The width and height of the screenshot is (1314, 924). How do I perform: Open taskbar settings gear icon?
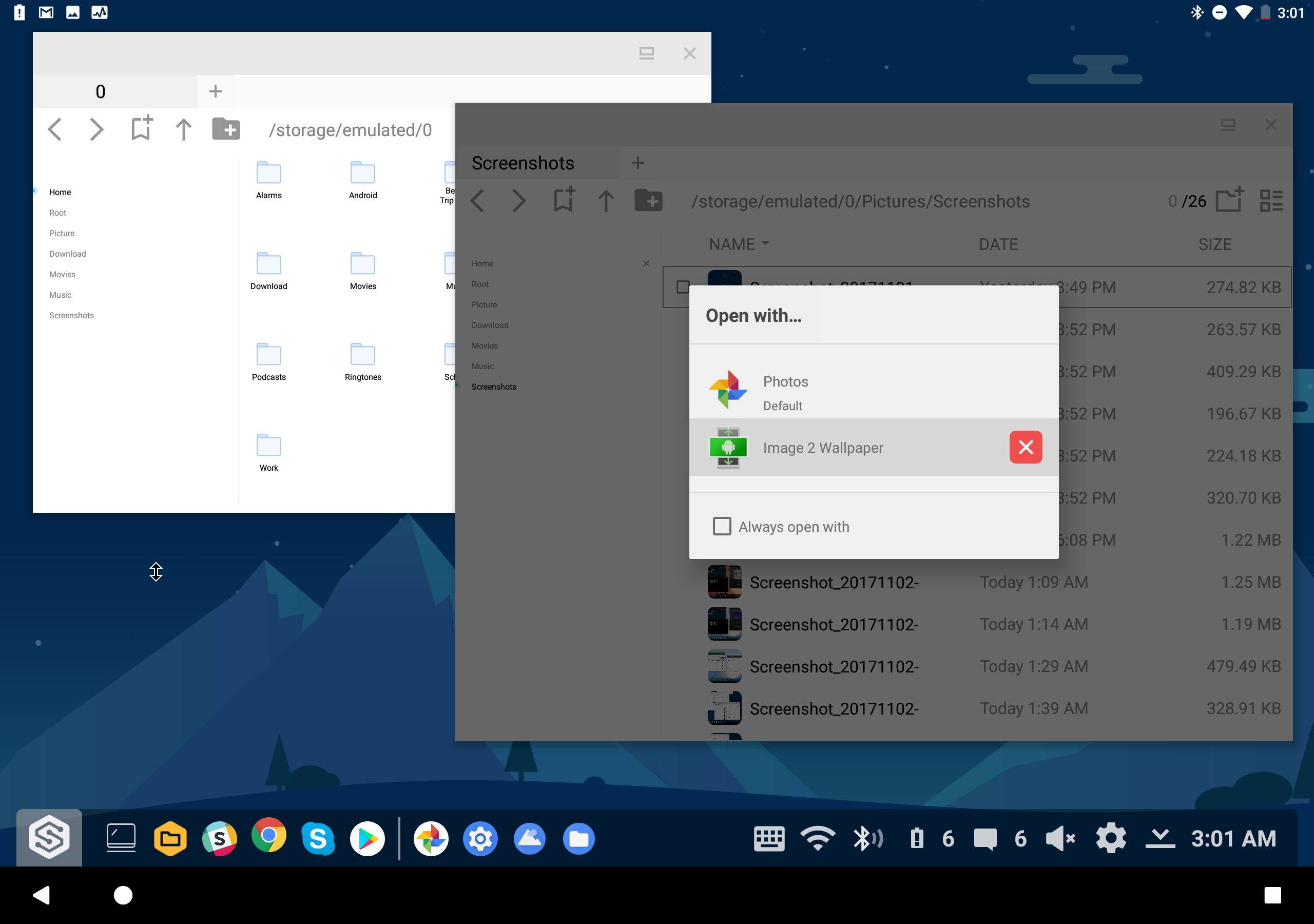click(1110, 838)
